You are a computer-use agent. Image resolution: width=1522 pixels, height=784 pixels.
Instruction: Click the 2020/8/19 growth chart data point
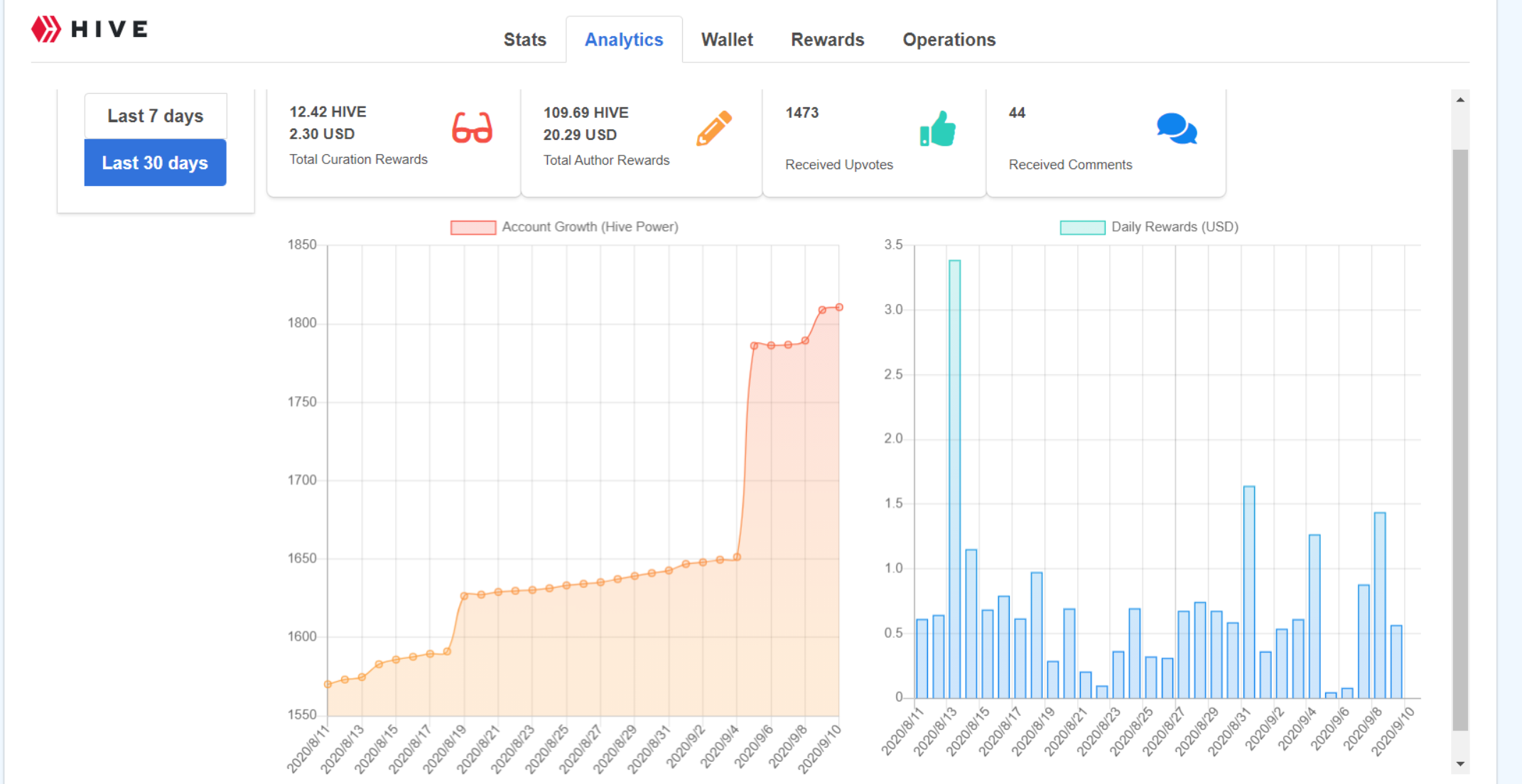pos(464,596)
